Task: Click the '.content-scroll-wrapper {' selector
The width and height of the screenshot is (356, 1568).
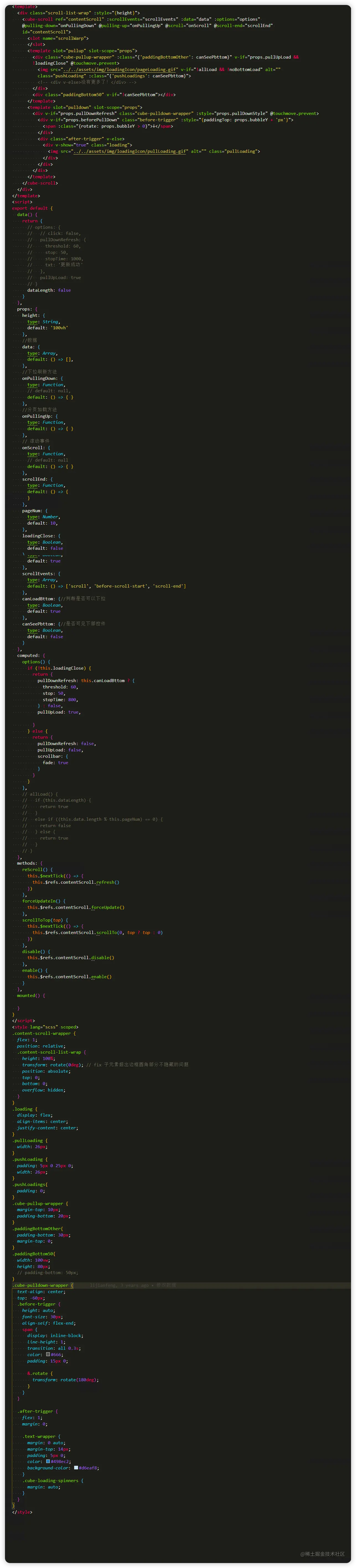Action: 44,1033
